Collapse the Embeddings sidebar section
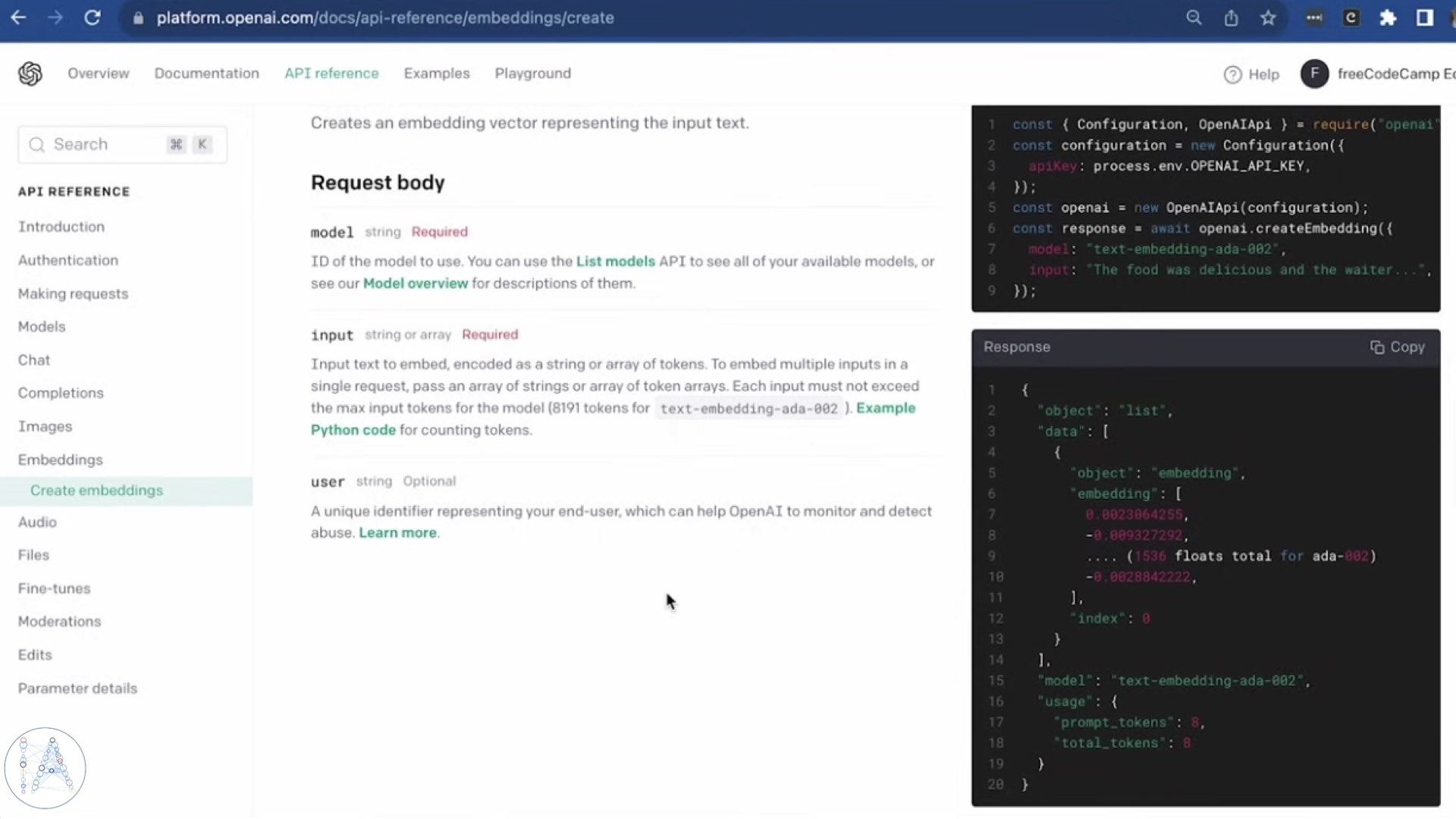The height and width of the screenshot is (819, 1456). click(x=61, y=460)
